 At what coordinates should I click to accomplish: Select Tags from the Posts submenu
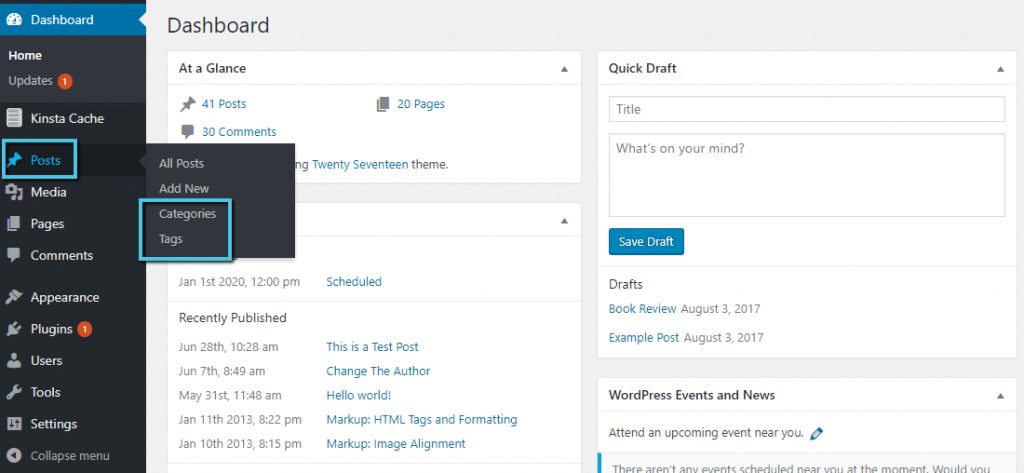click(171, 240)
